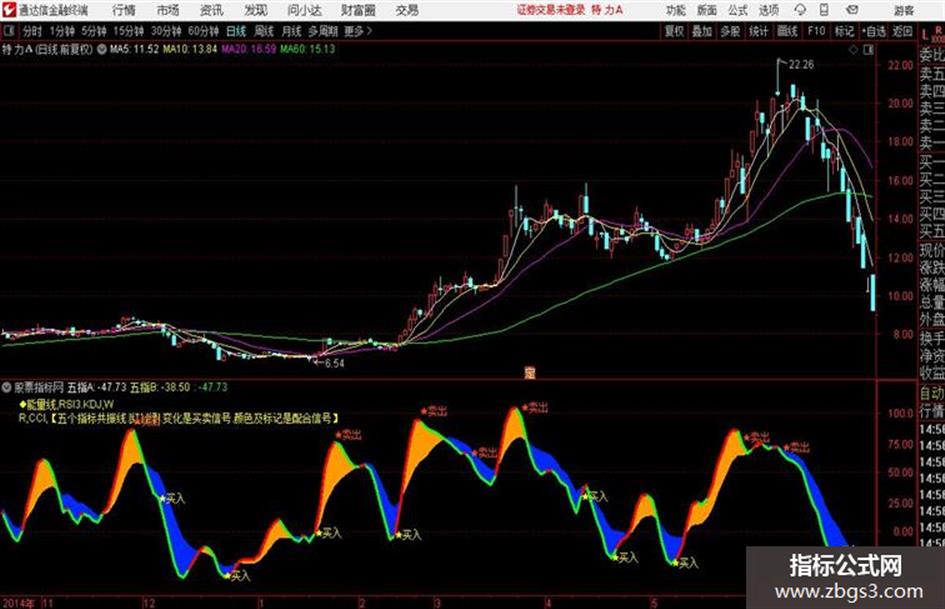The width and height of the screenshot is (945, 609).
Task: Click 证券交易未登录 login status link
Action: click(551, 10)
